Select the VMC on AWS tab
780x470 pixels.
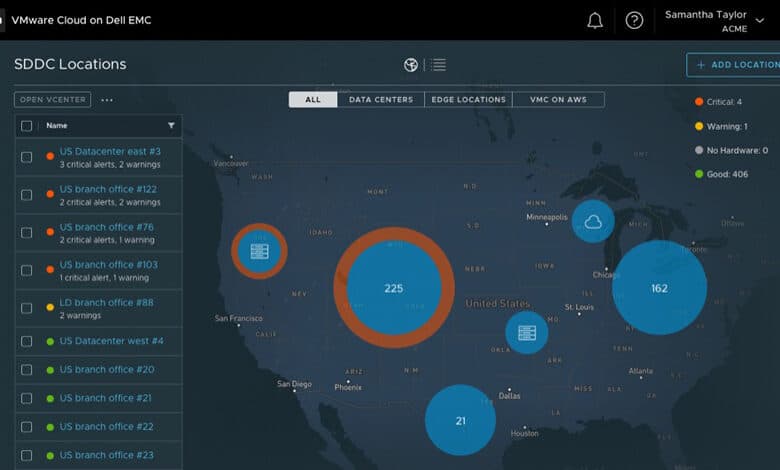558,99
